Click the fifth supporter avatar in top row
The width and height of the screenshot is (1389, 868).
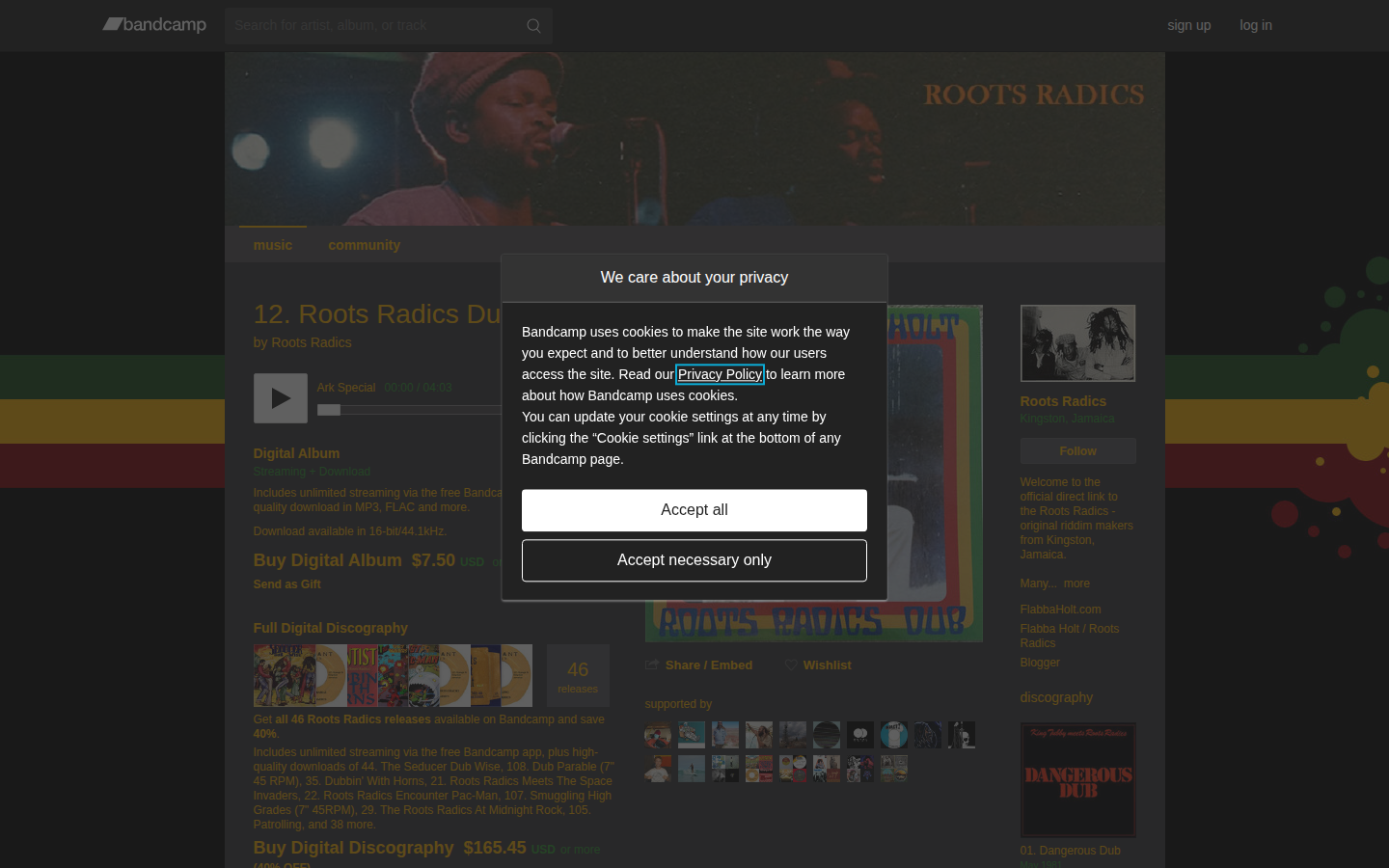[x=793, y=735]
